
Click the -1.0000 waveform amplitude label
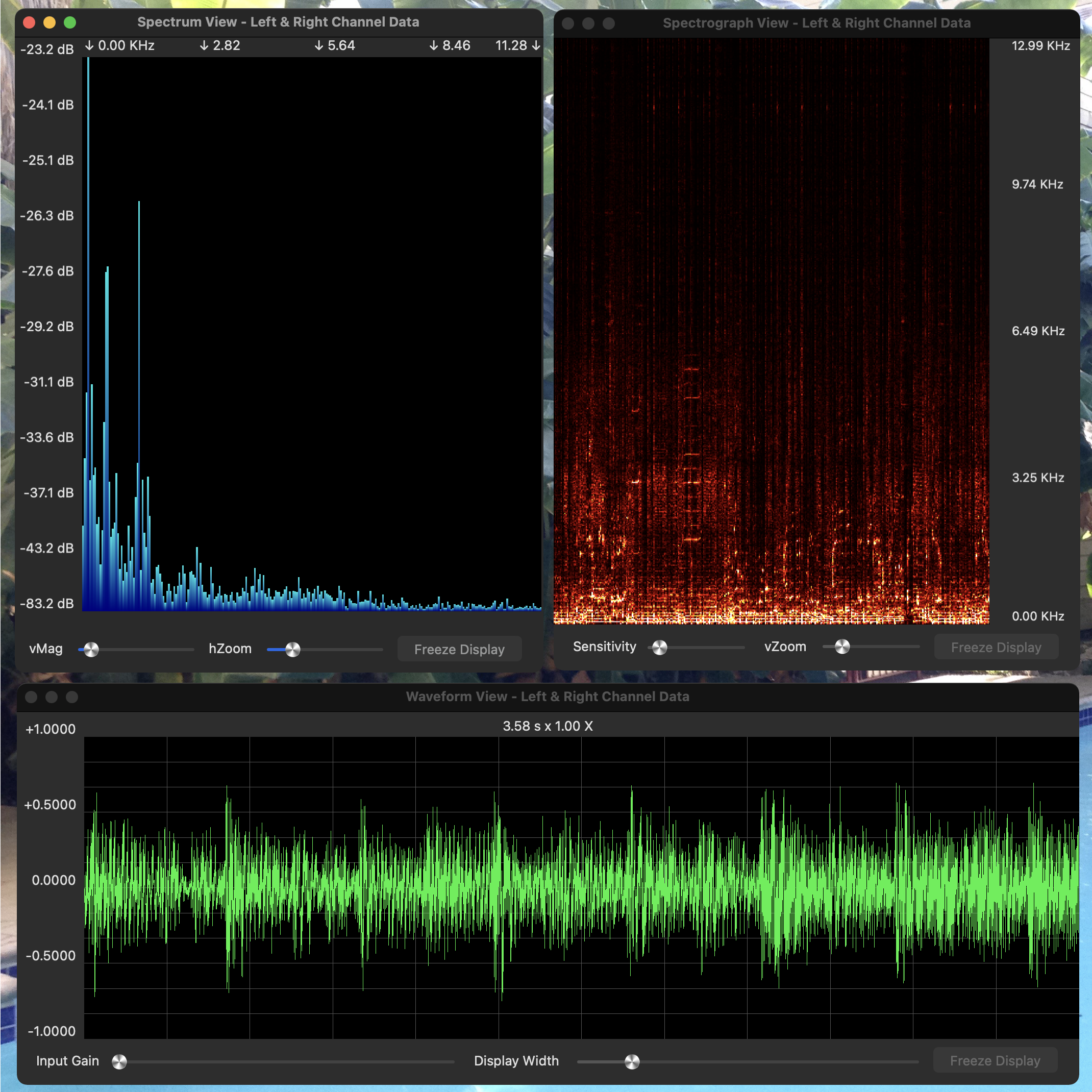pos(52,1031)
